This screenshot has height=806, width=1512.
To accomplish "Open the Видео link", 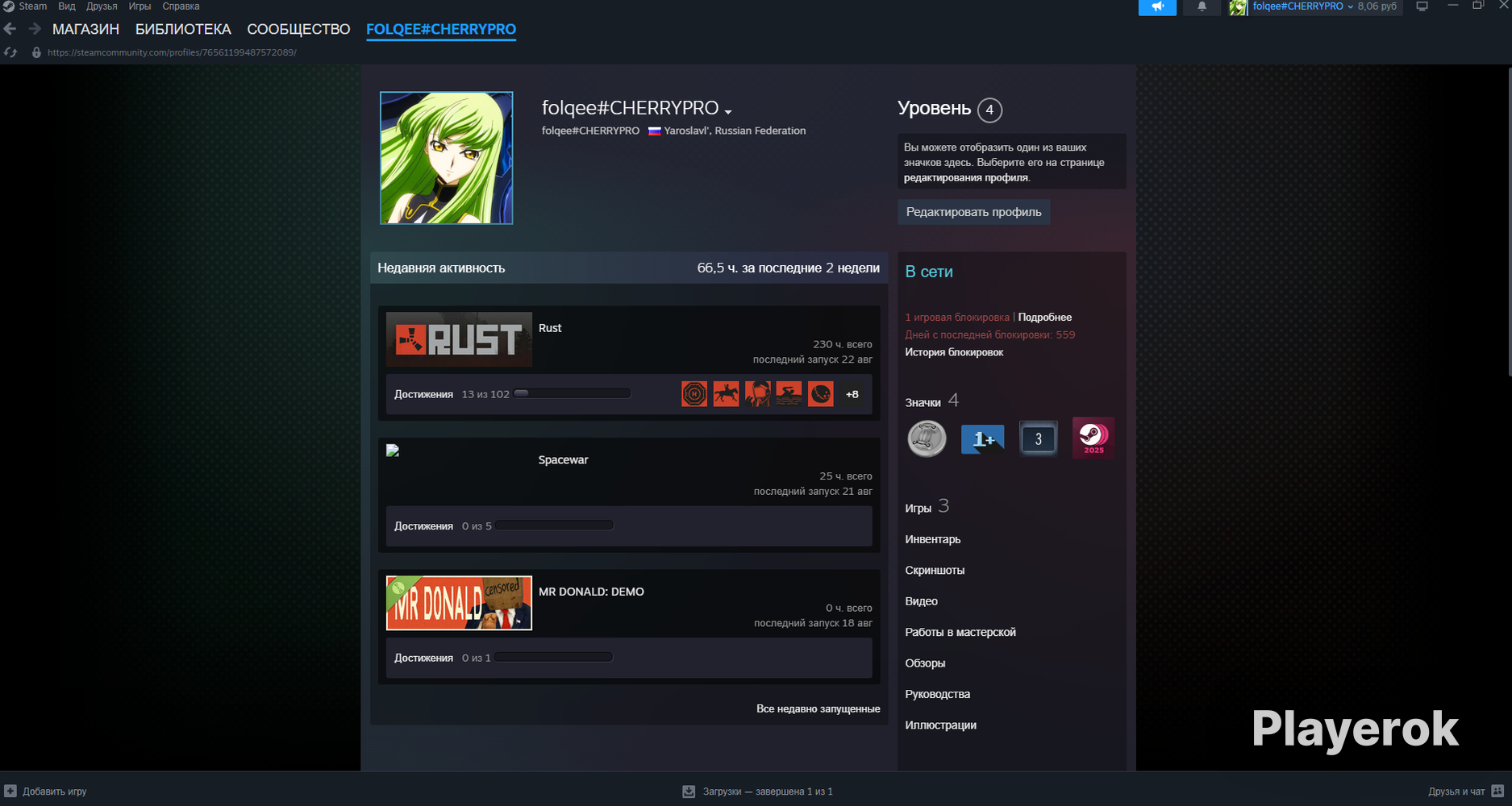I will [x=921, y=601].
